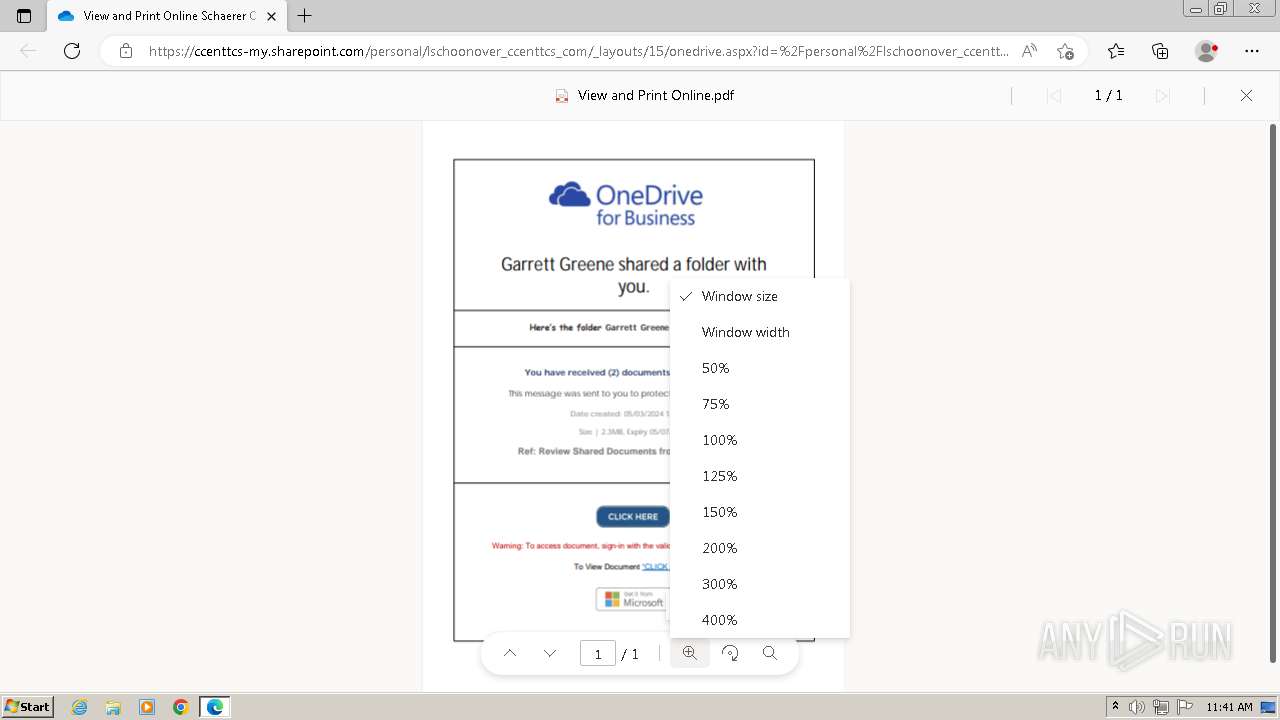Go to next file in viewer header
Viewport: 1280px width, 720px height.
click(1162, 96)
